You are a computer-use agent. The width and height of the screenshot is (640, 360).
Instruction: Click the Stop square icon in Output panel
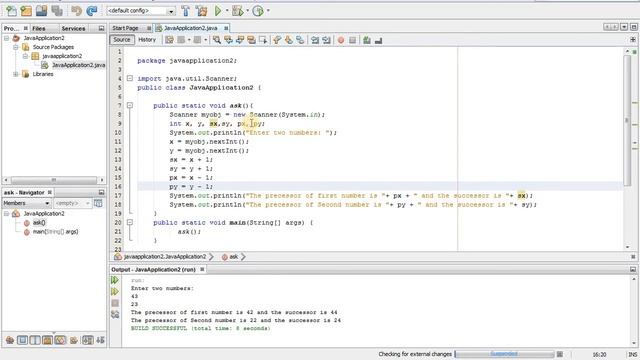[x=115, y=303]
